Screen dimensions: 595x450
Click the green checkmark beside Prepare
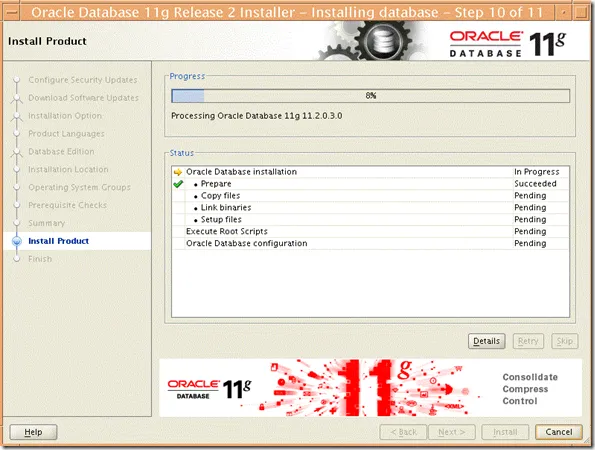(x=178, y=184)
